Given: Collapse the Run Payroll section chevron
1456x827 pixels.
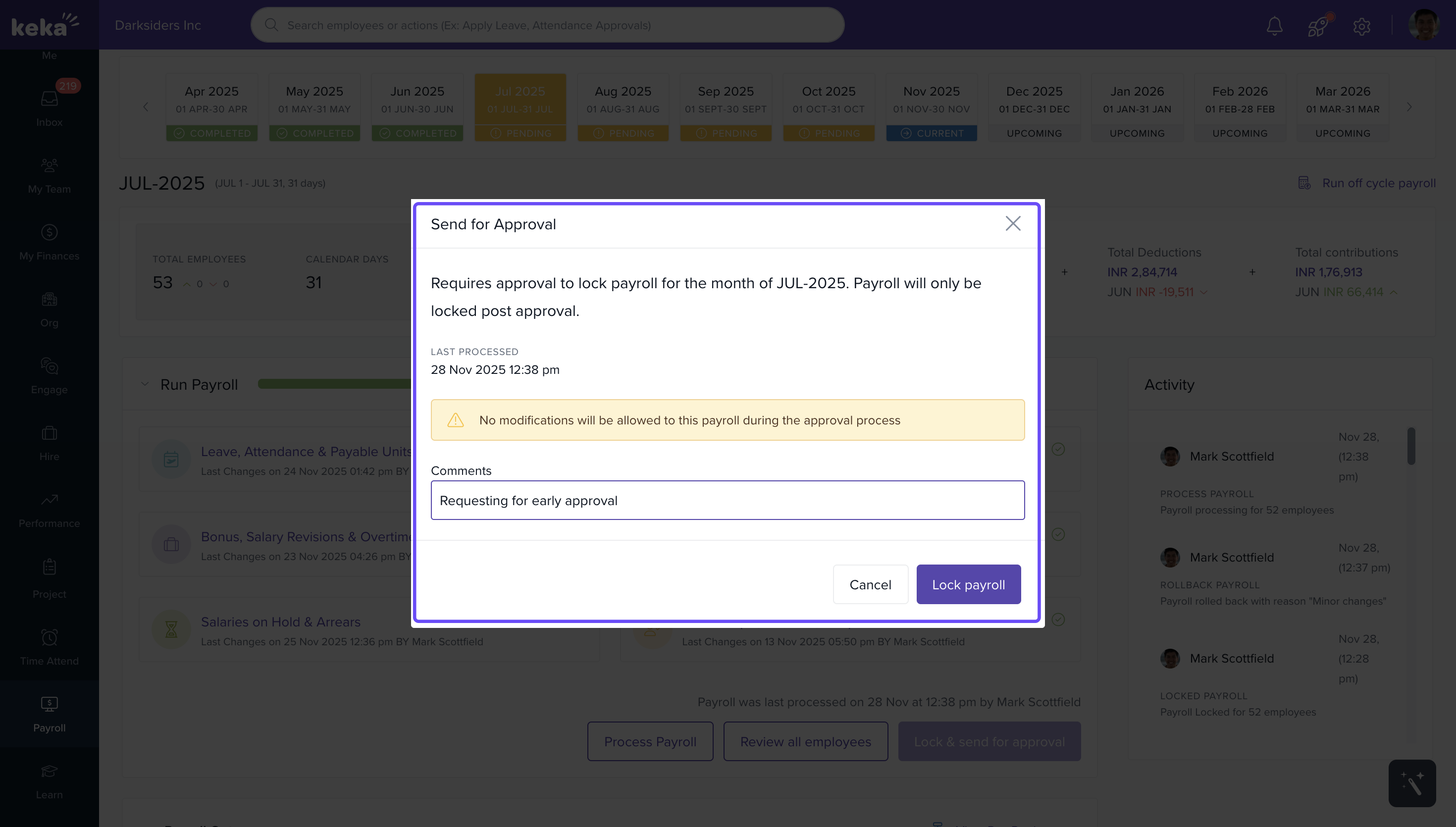Looking at the screenshot, I should point(145,385).
